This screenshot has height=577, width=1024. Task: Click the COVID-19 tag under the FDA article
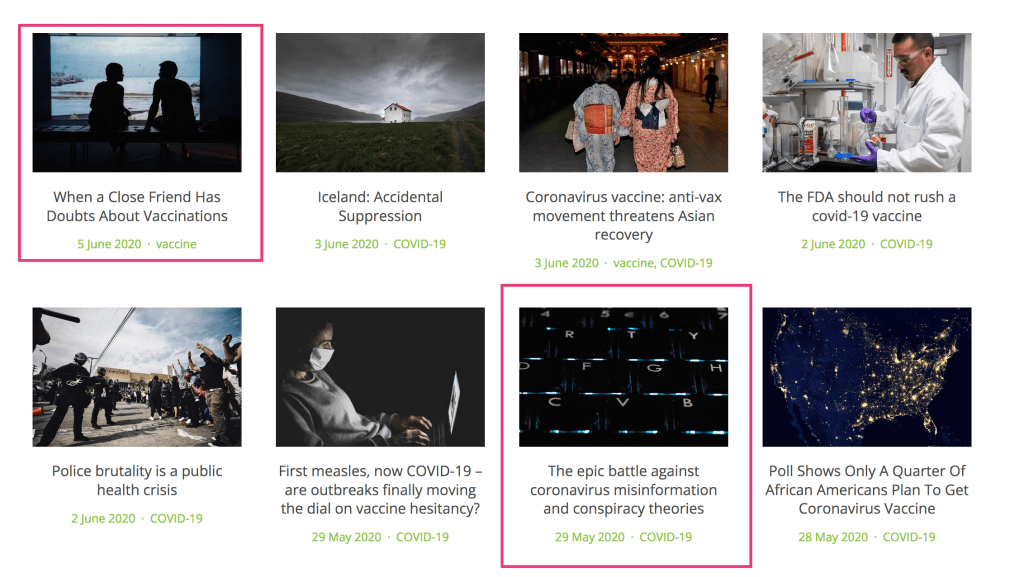(906, 244)
